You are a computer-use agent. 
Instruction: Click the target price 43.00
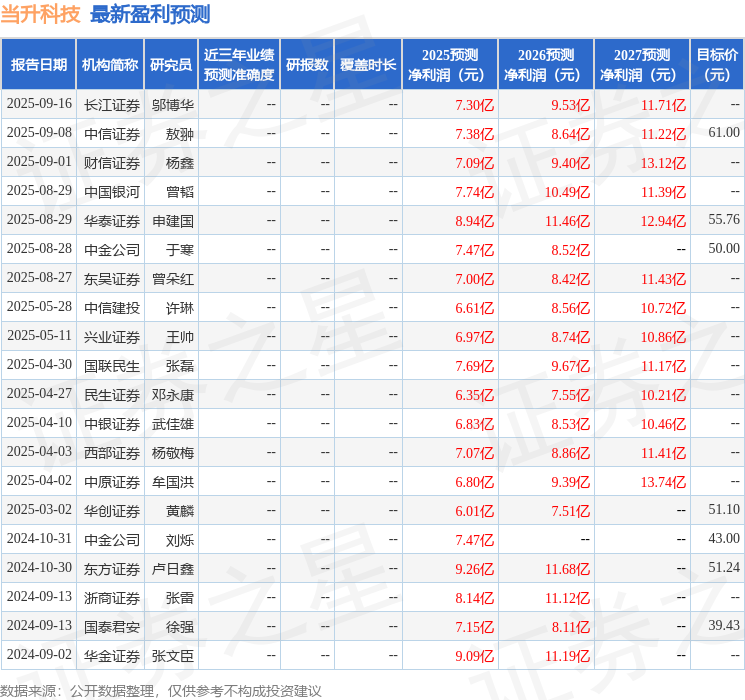click(x=724, y=538)
